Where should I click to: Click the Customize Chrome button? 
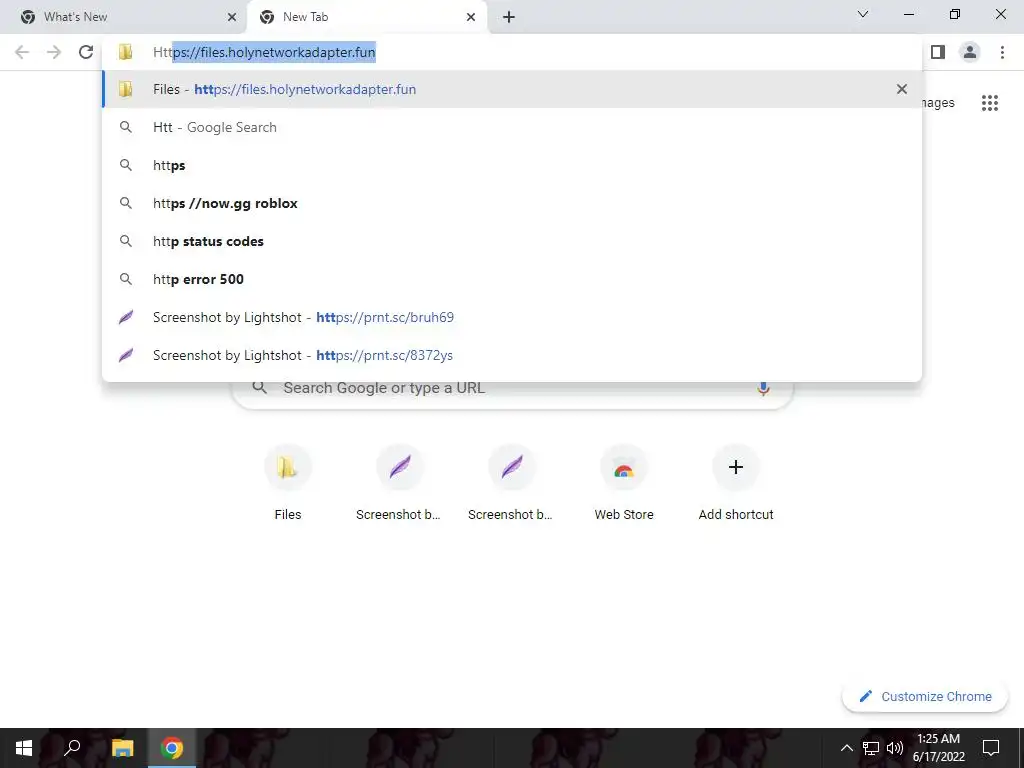coord(925,696)
